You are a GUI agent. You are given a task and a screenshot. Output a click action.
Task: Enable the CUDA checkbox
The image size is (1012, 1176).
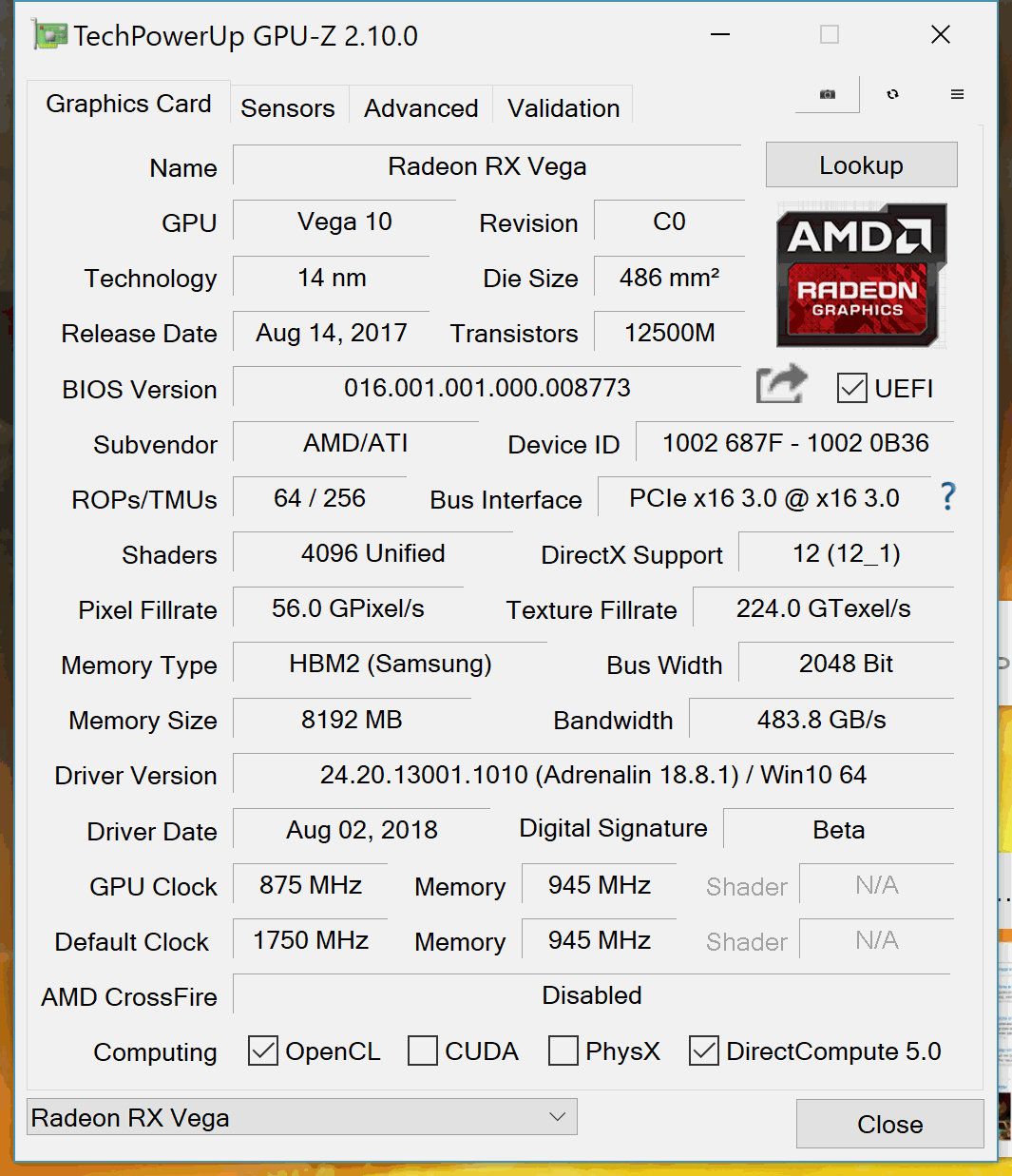coord(423,1051)
